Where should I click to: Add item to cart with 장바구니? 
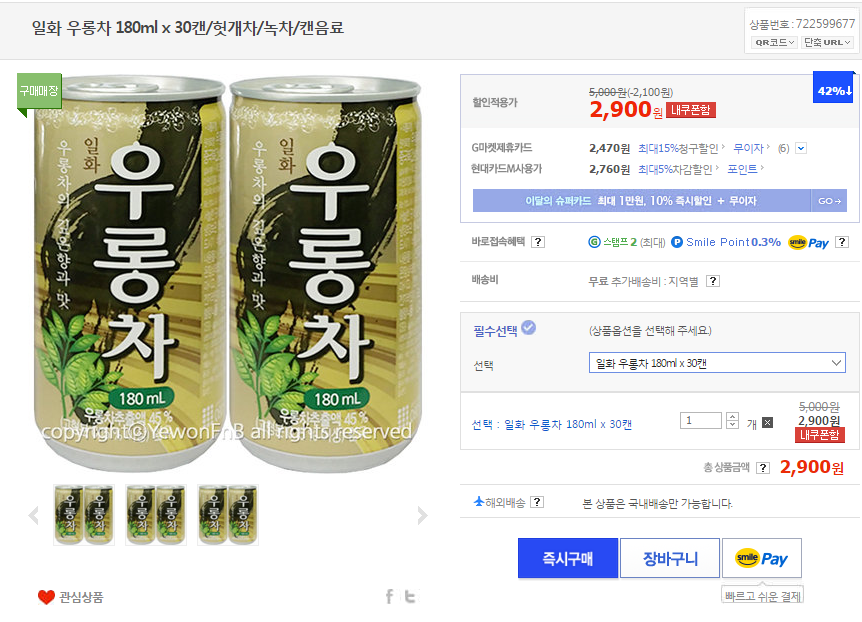669,558
